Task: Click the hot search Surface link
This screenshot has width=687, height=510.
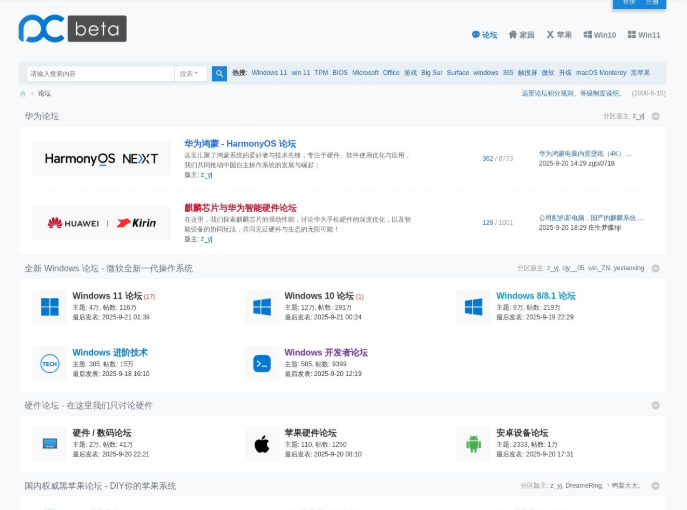Action: (x=458, y=73)
